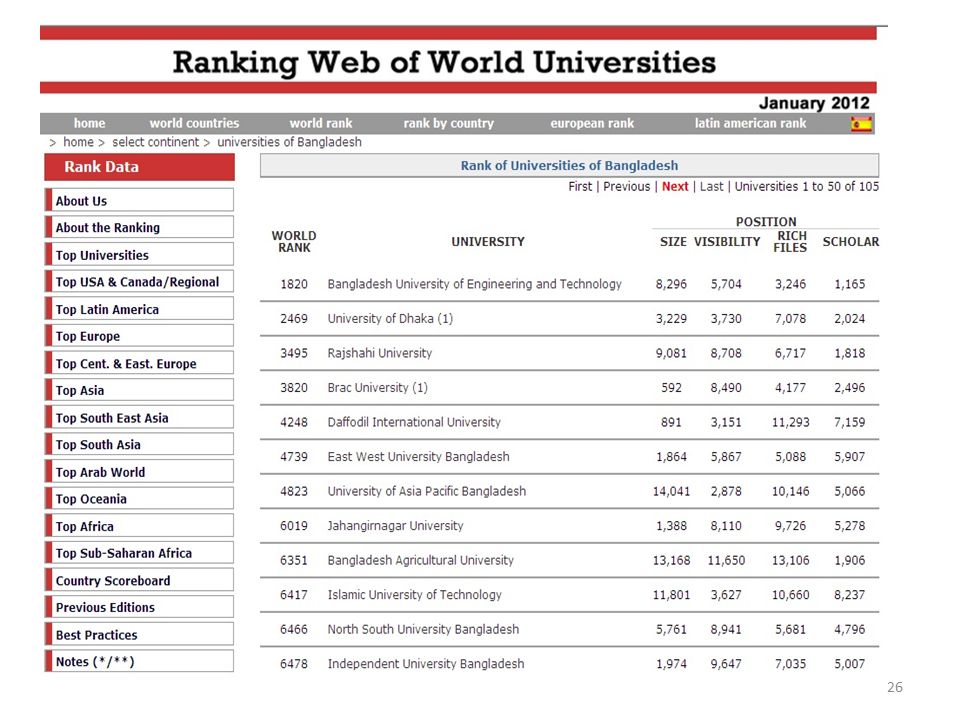Open Independent University Bangladesh entry
The height and width of the screenshot is (720, 960).
click(426, 664)
